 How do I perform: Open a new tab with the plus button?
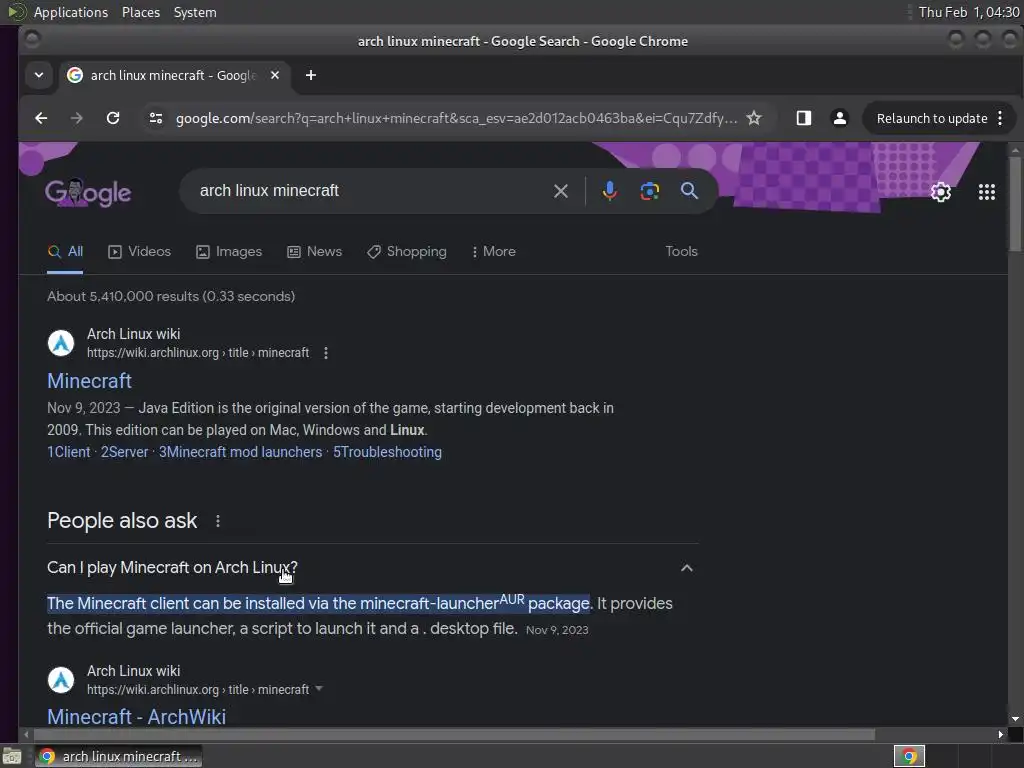pyautogui.click(x=311, y=75)
